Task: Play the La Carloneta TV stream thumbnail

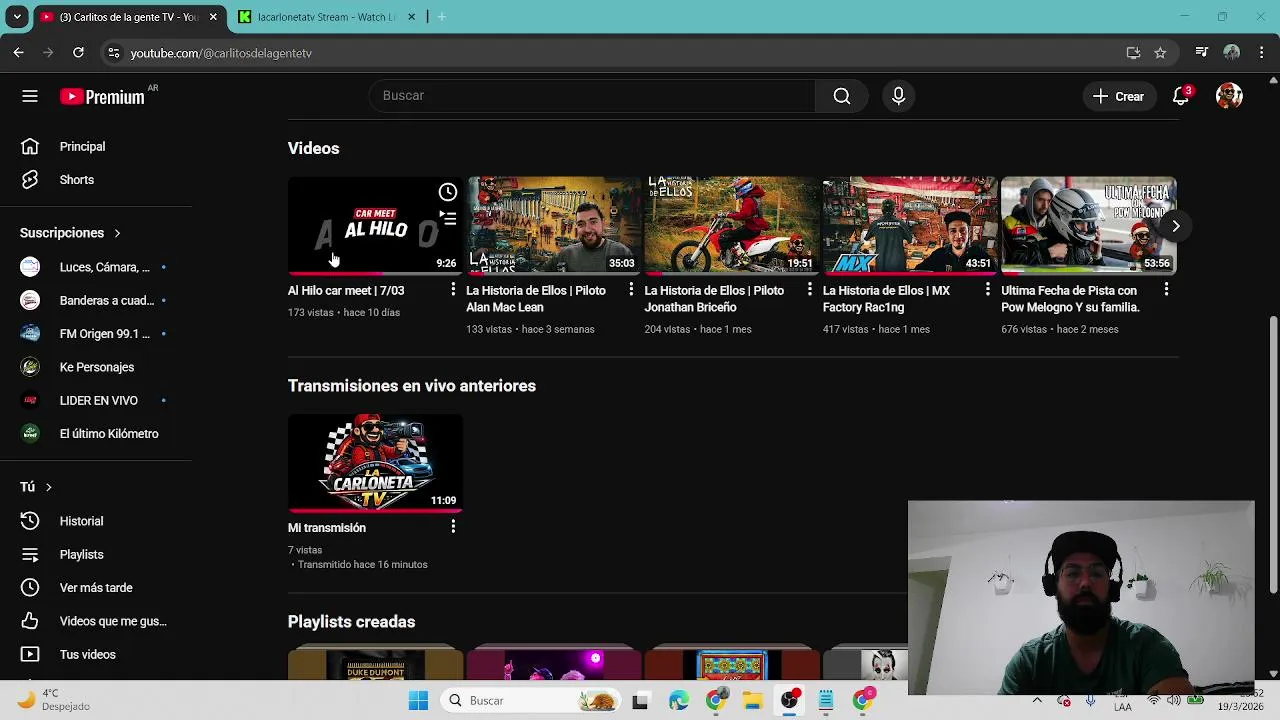Action: pyautogui.click(x=375, y=463)
